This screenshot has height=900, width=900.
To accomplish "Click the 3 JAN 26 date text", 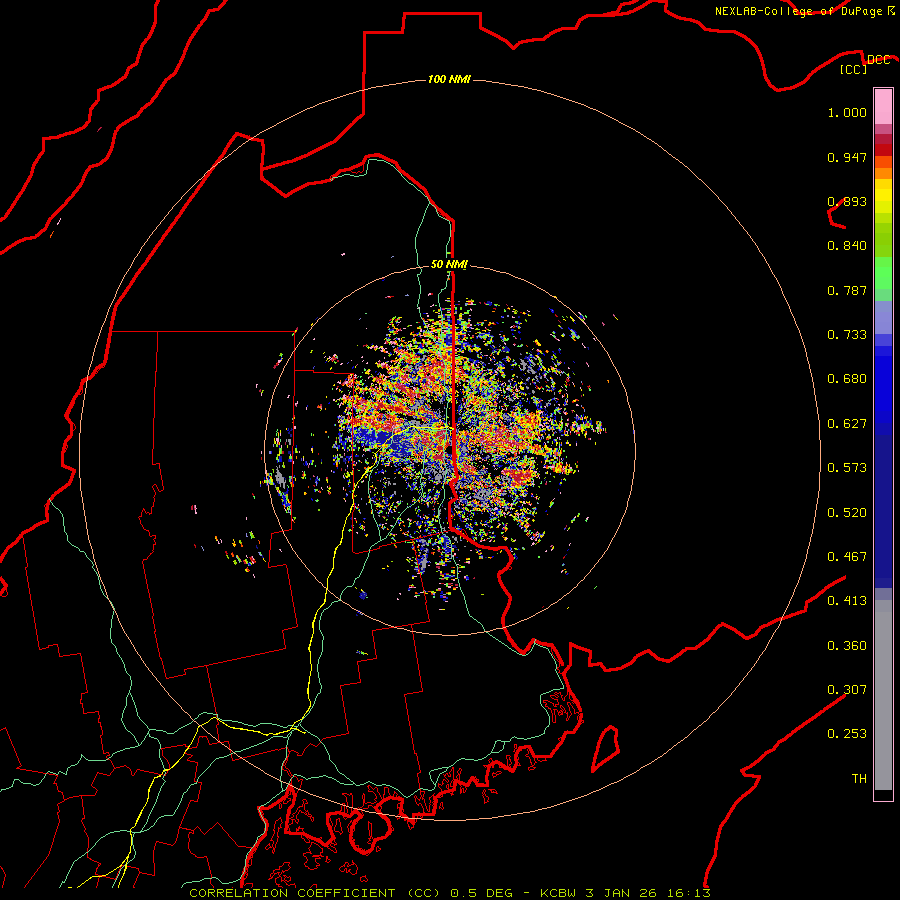I will [624, 893].
